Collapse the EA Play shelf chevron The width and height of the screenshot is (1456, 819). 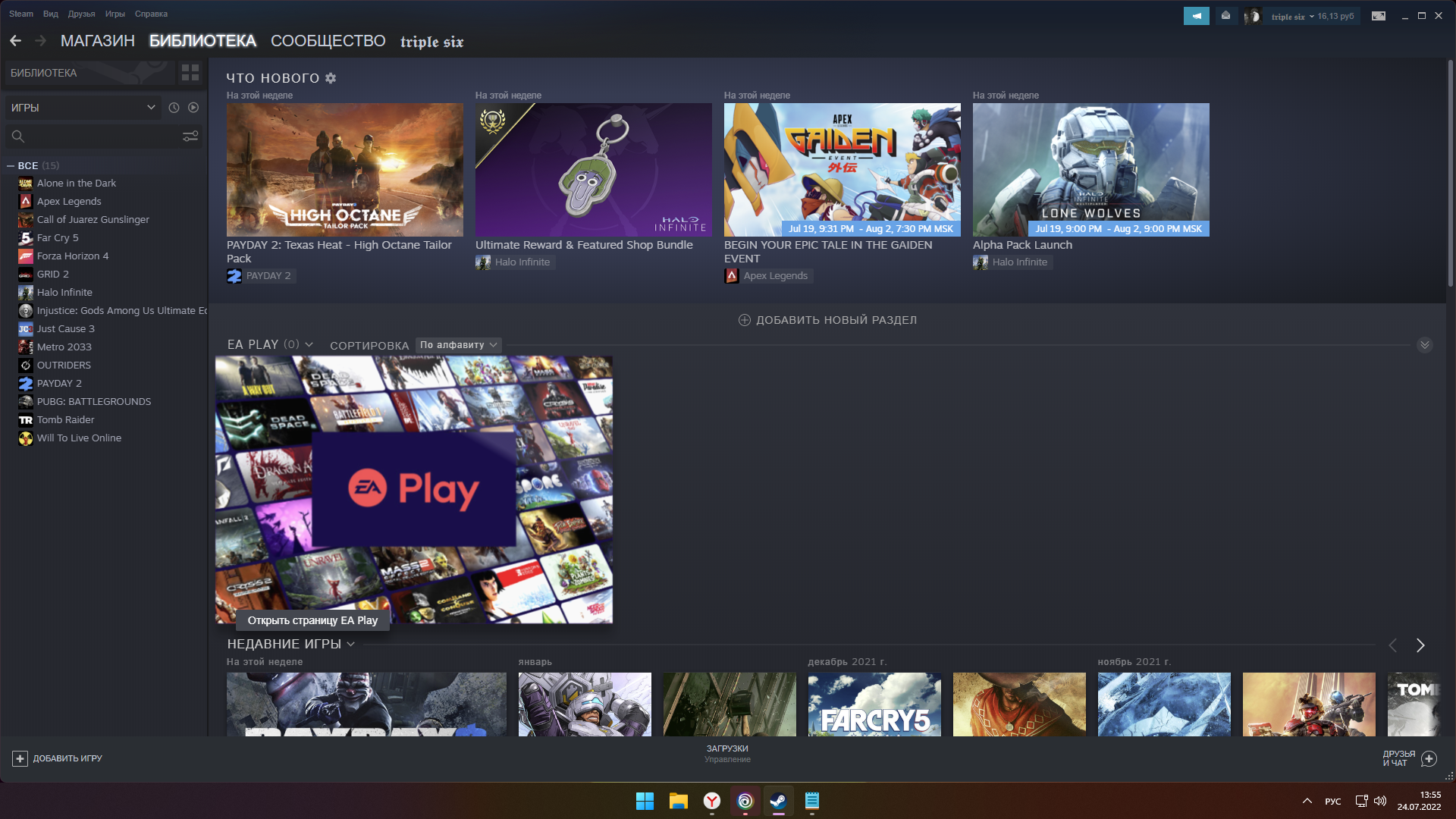coord(1425,345)
